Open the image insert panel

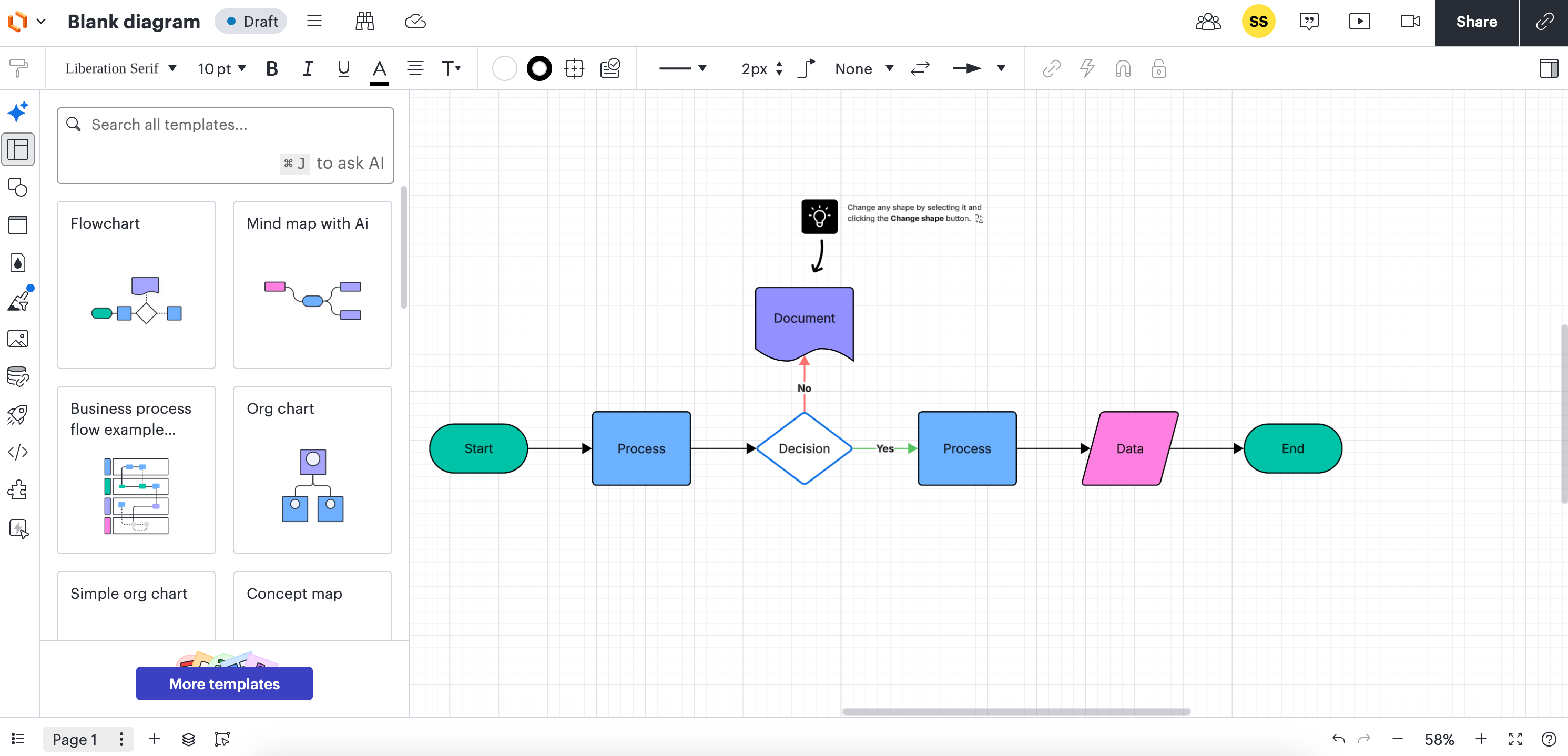pyautogui.click(x=18, y=339)
